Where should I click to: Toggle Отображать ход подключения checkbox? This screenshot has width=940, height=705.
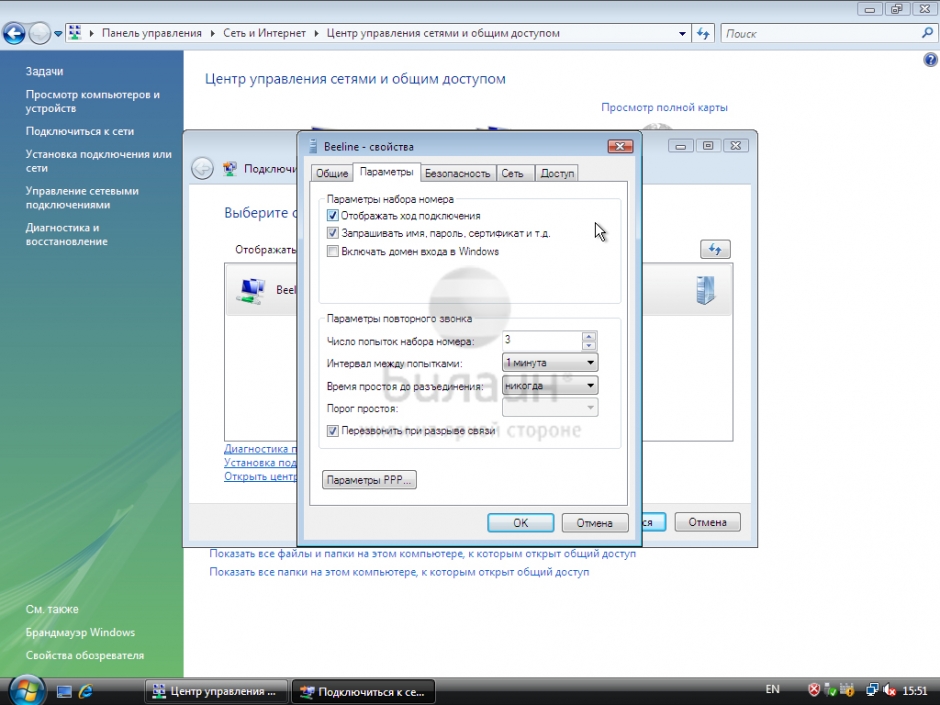tap(333, 216)
